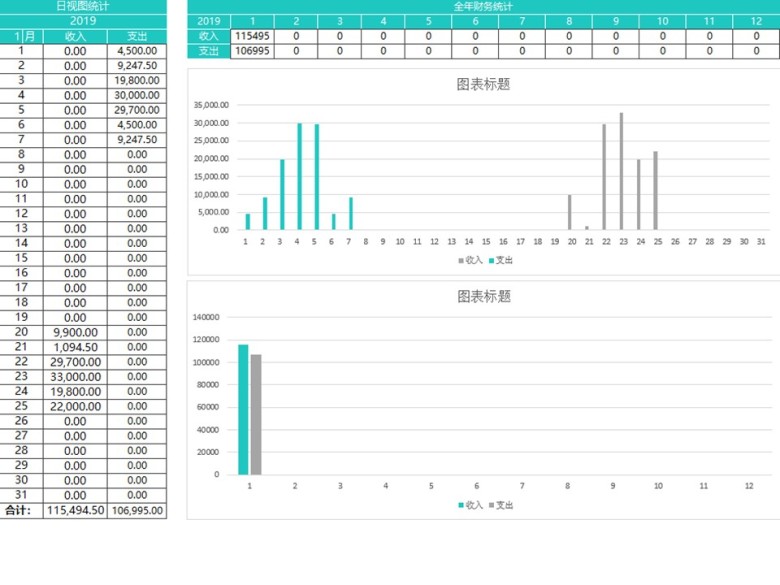Click month 12 header in yearly table
Viewport: 780px width, 585px height.
click(x=756, y=21)
